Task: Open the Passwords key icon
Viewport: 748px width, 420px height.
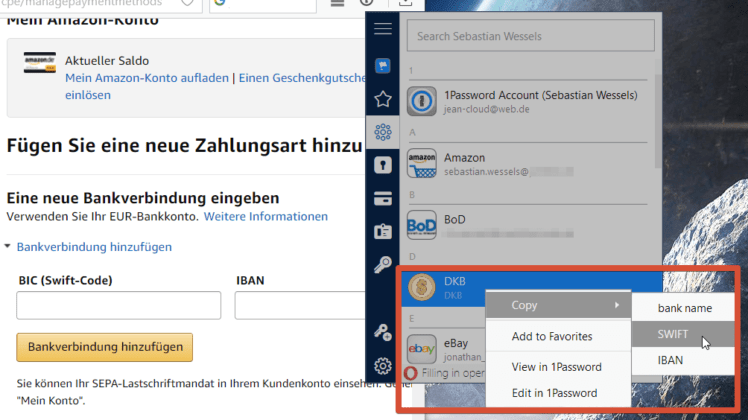Action: coord(383,264)
